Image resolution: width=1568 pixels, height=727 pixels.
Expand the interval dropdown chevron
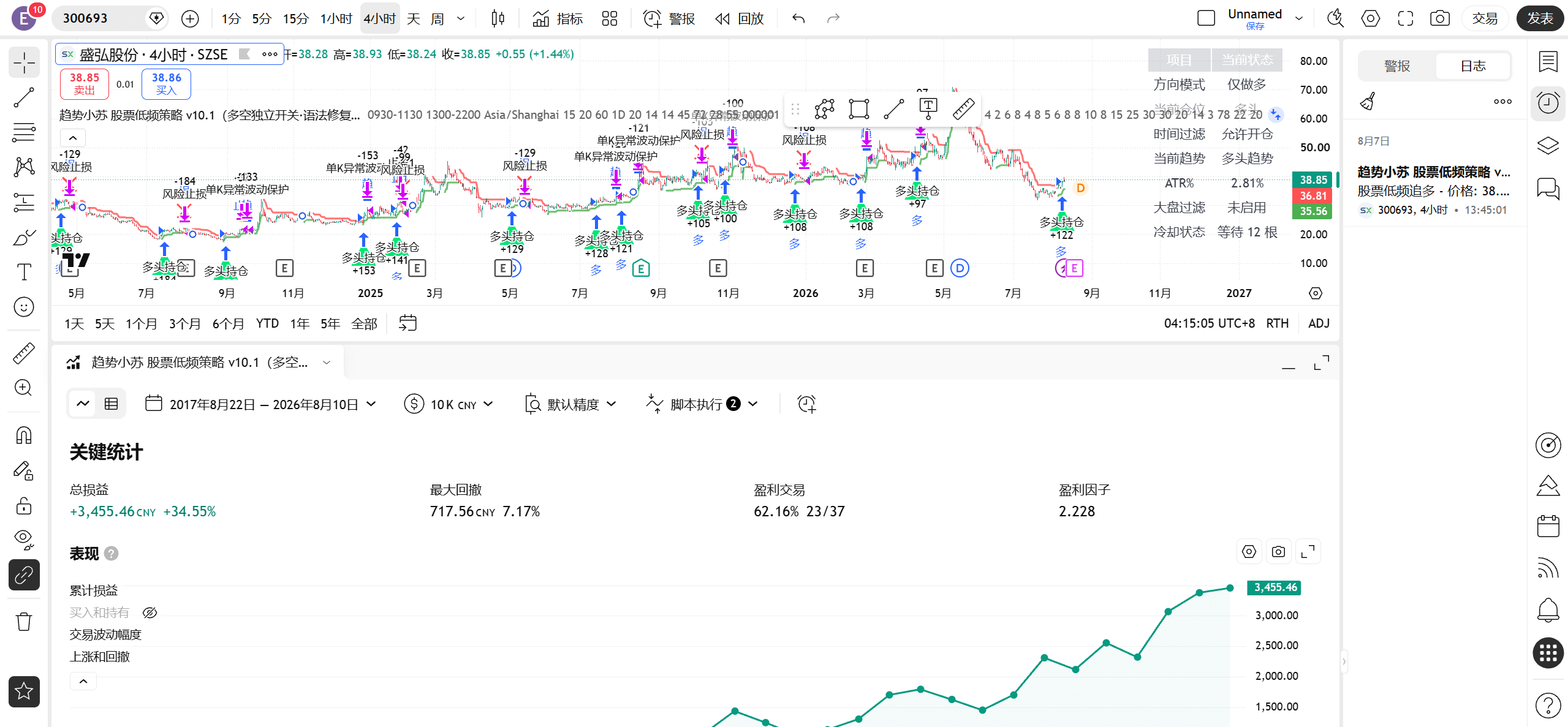[x=461, y=19]
